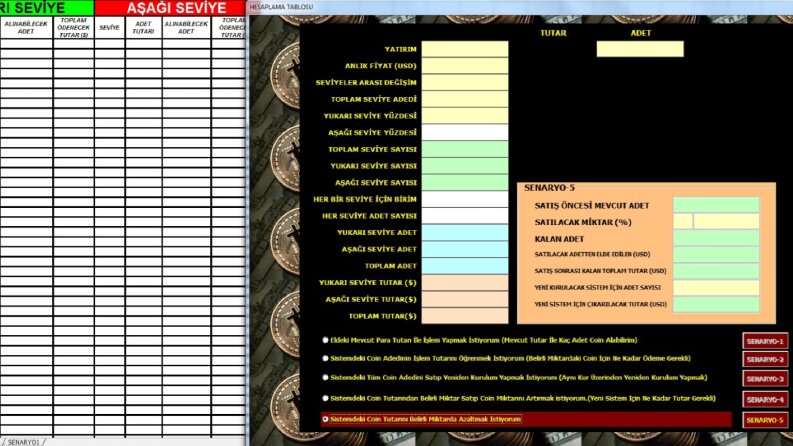Select radio option 'Sistemdeki Tüm Coin Adedini Satıp Yeniden Kurulum'

pyautogui.click(x=325, y=378)
